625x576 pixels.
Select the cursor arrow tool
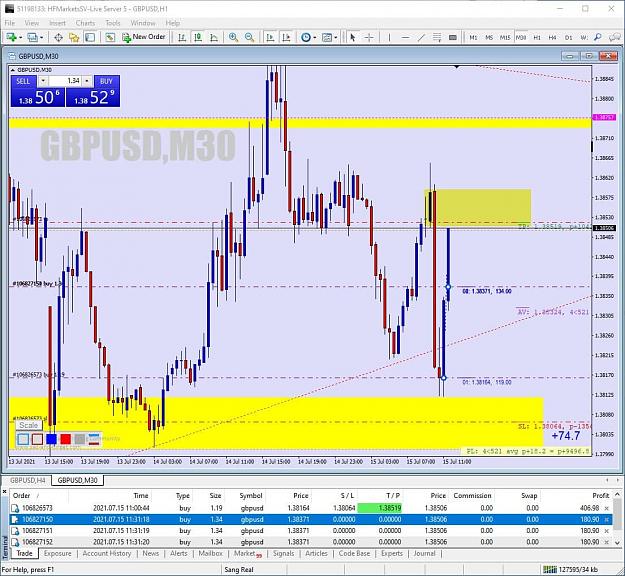tap(352, 37)
